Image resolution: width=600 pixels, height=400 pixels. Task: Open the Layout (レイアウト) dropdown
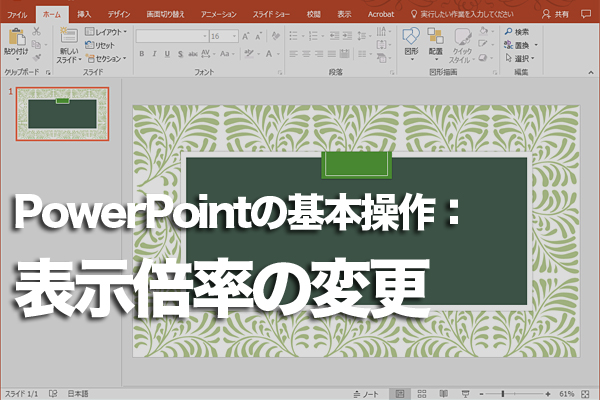106,32
